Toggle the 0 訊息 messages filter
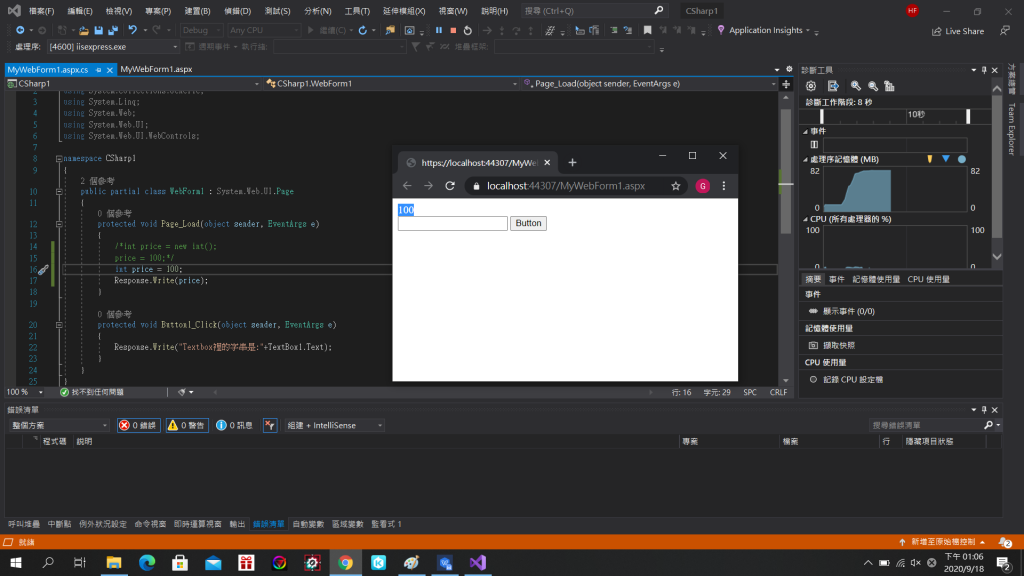Image resolution: width=1024 pixels, height=576 pixels. (234, 425)
